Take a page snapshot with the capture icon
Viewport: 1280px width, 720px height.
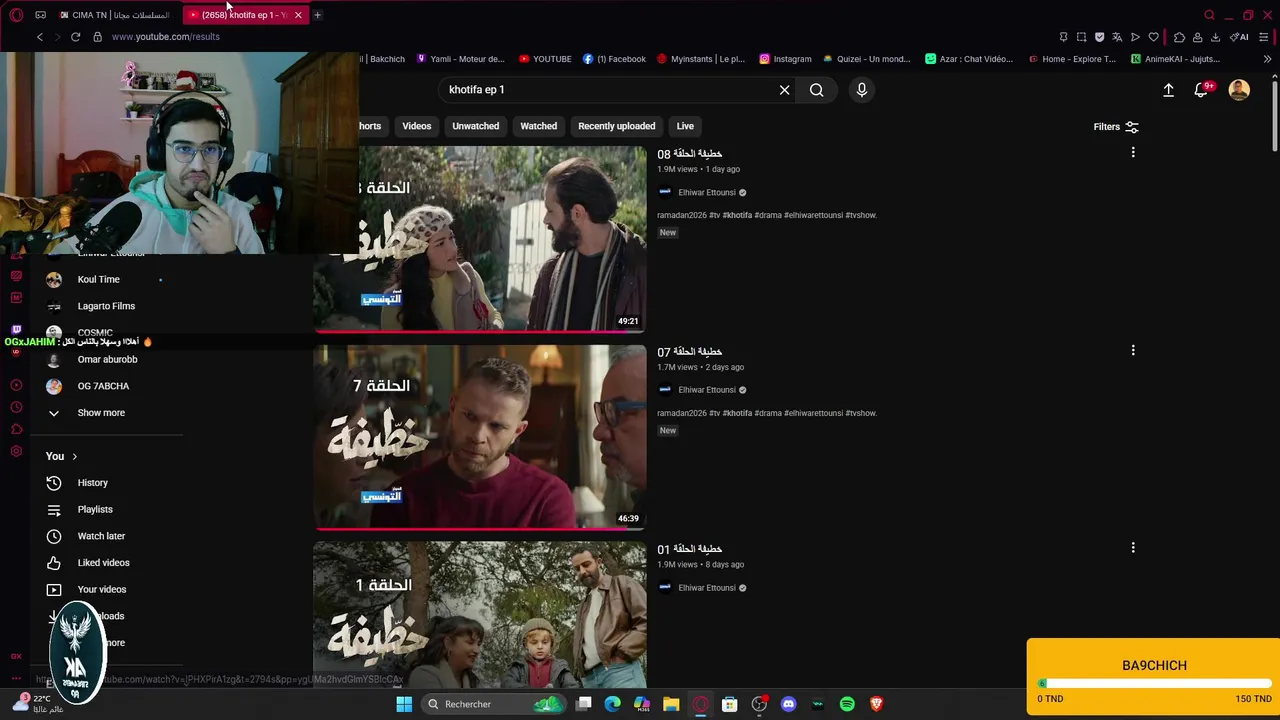click(x=1081, y=37)
